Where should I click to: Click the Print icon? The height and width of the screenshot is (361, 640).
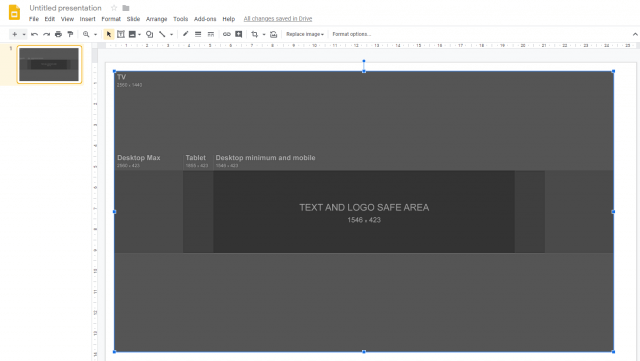tap(58, 34)
